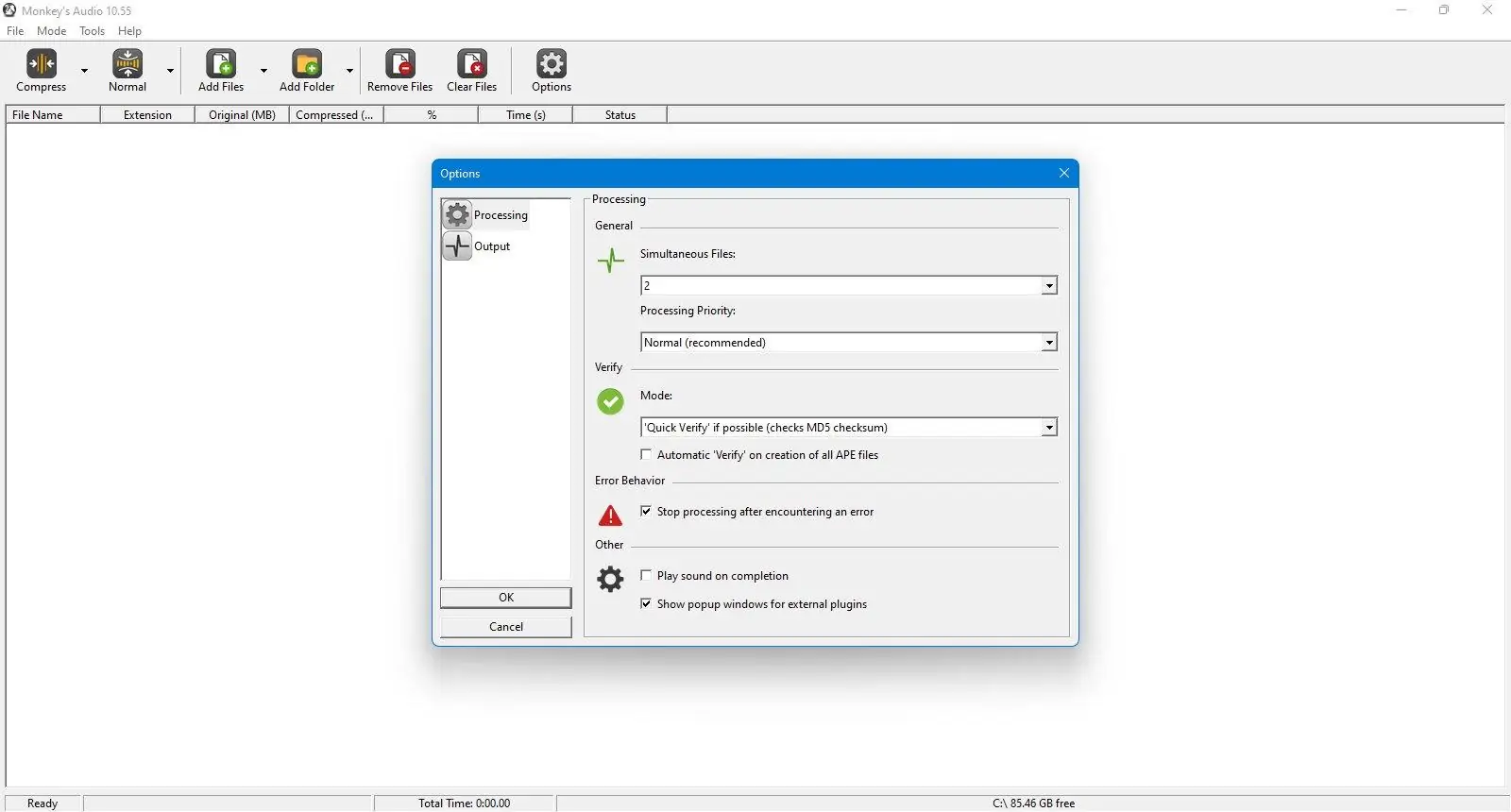This screenshot has height=812, width=1511.
Task: Click the Monkey's Audio app icon in title bar
Action: pyautogui.click(x=9, y=10)
